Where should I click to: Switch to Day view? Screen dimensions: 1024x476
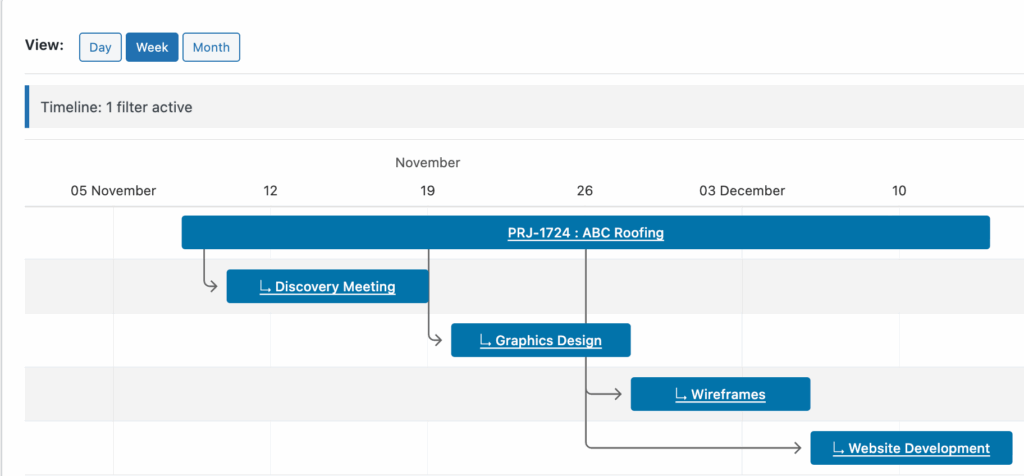[x=100, y=47]
